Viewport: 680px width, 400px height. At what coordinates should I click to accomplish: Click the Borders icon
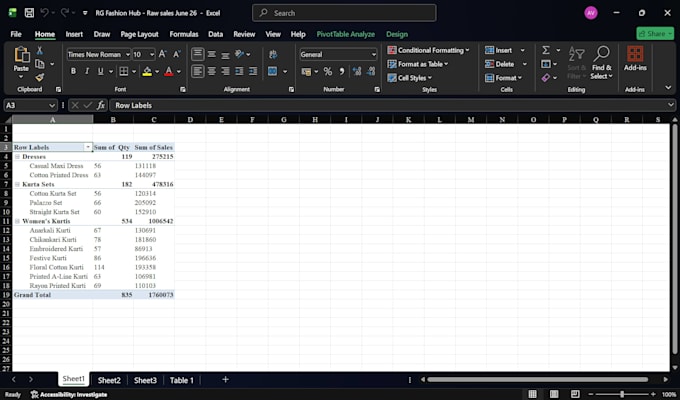tap(124, 71)
